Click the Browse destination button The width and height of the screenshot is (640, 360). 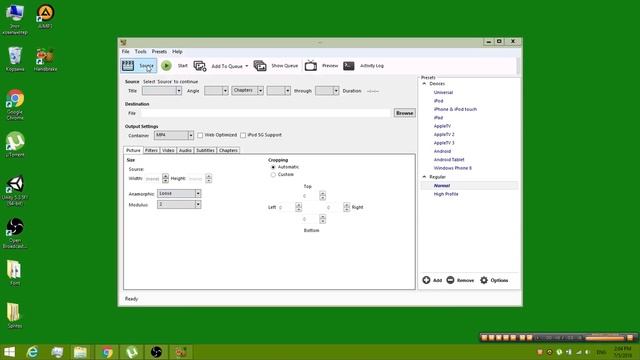(404, 113)
